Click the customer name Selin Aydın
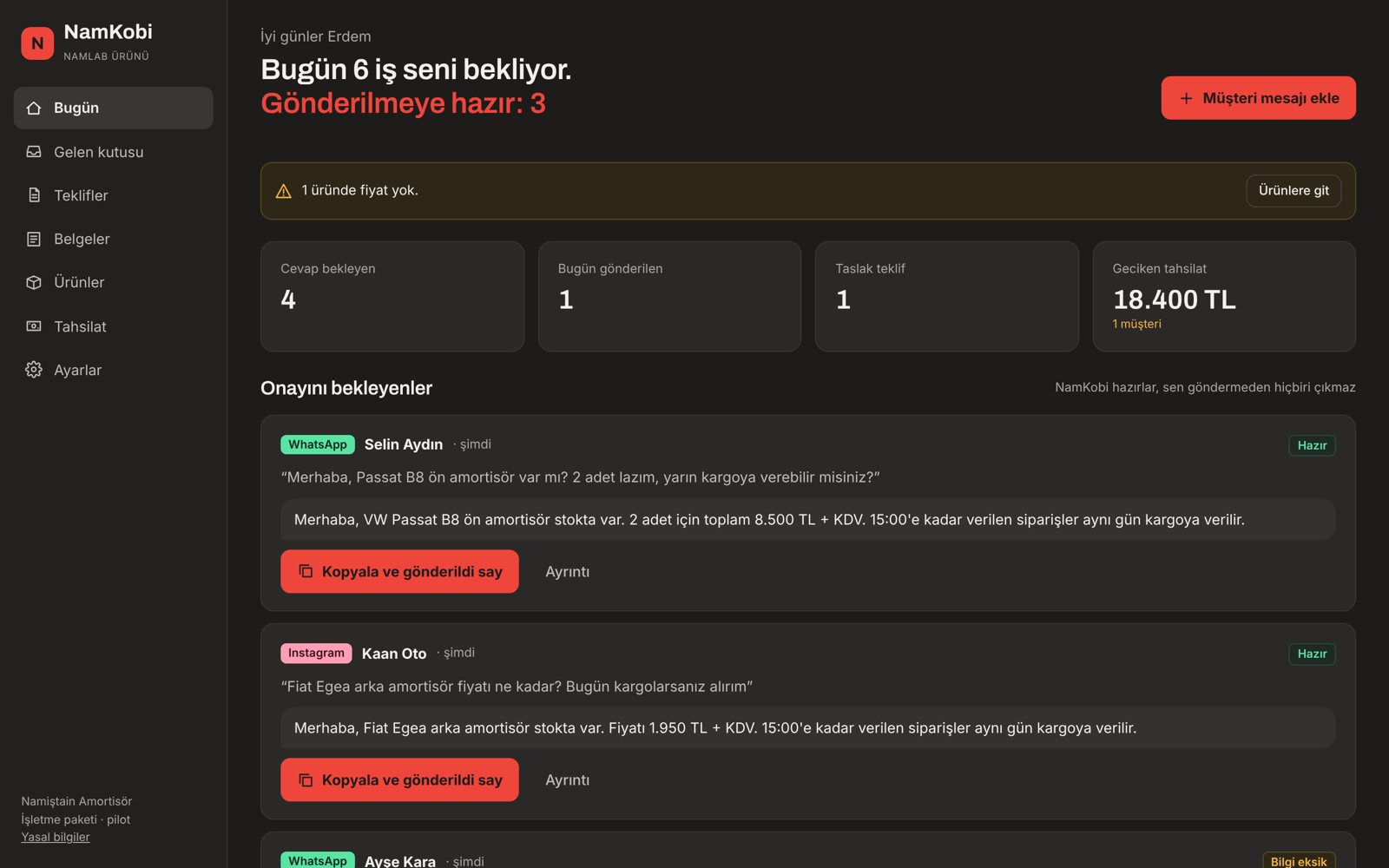Image resolution: width=1389 pixels, height=868 pixels. click(x=404, y=444)
